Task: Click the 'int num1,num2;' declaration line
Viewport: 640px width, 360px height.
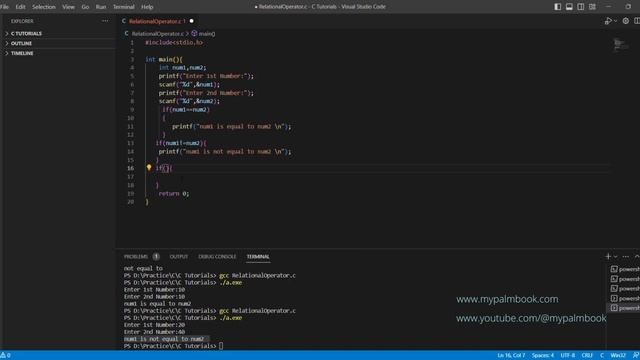Action: pyautogui.click(x=182, y=67)
